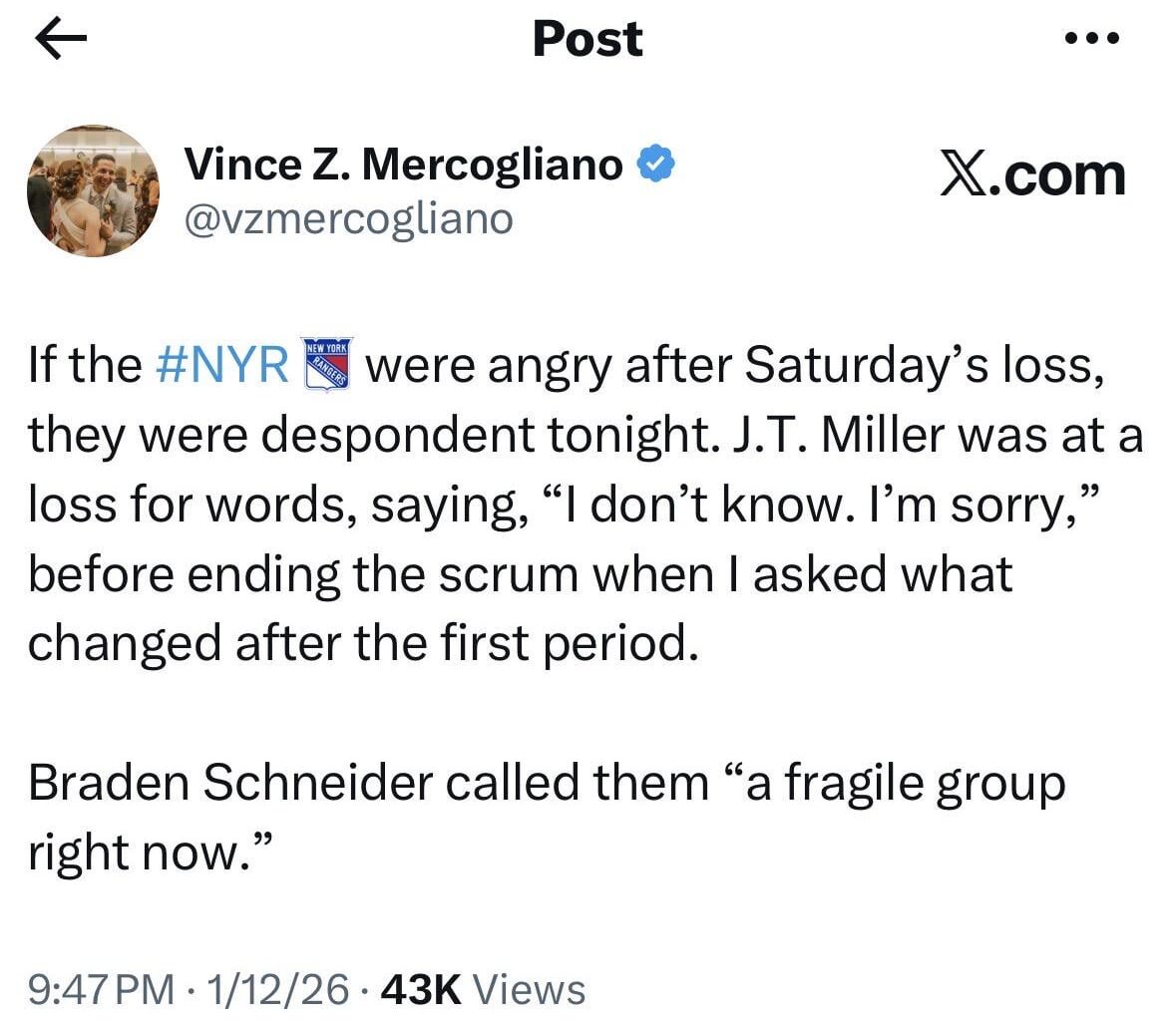Viewport: 1176px width, 1021px height.
Task: Follow the #NYR hashtag link
Action: coord(222,365)
